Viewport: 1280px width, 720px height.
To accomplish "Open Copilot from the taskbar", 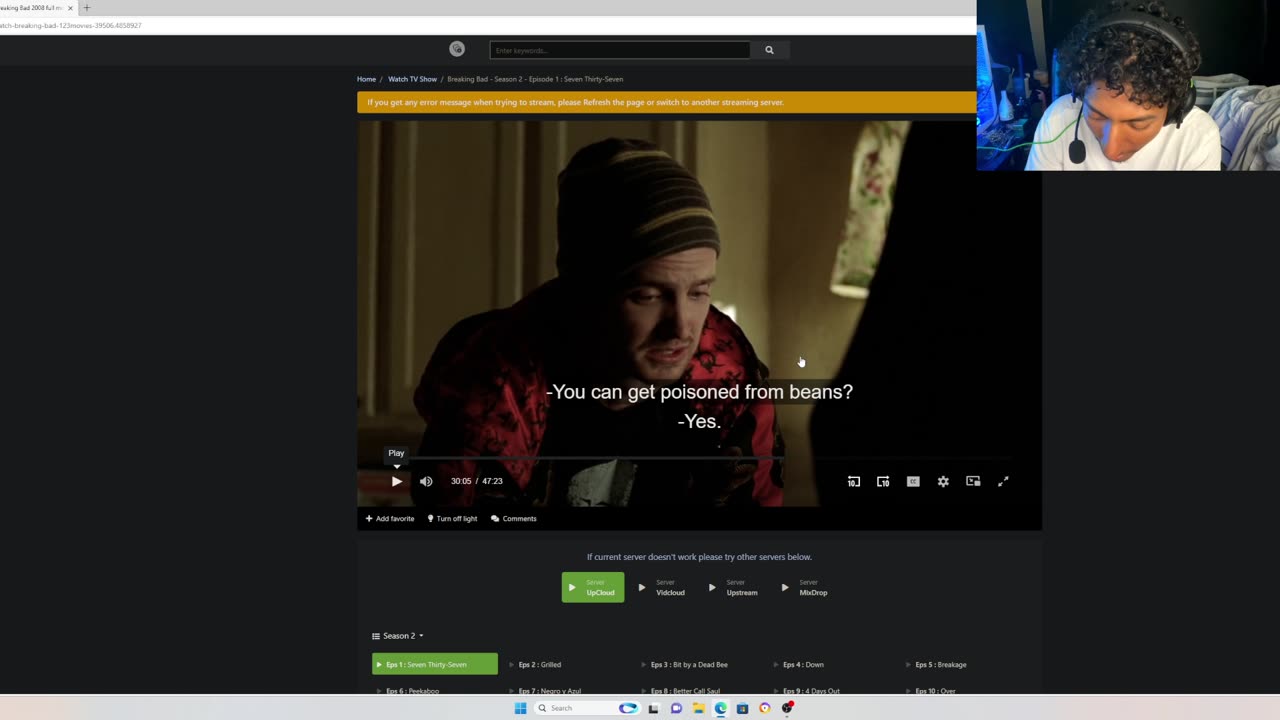I will click(x=628, y=708).
